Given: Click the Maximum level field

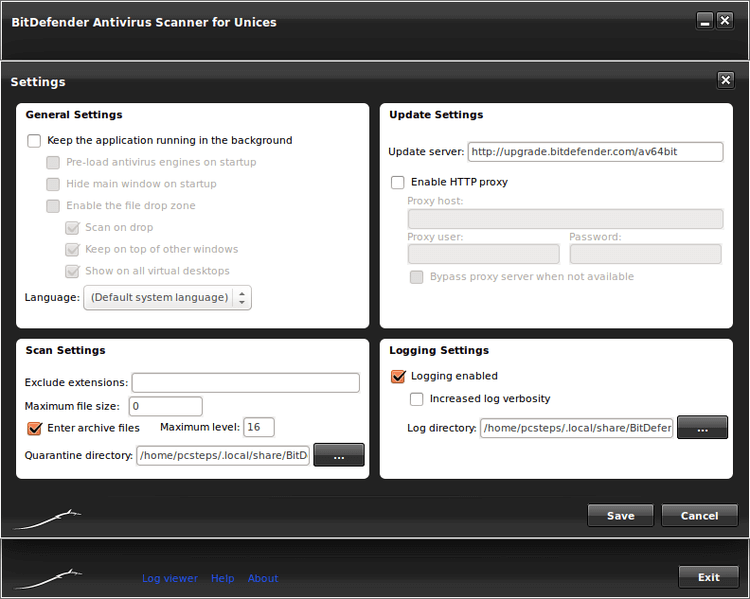Looking at the screenshot, I should coord(259,427).
